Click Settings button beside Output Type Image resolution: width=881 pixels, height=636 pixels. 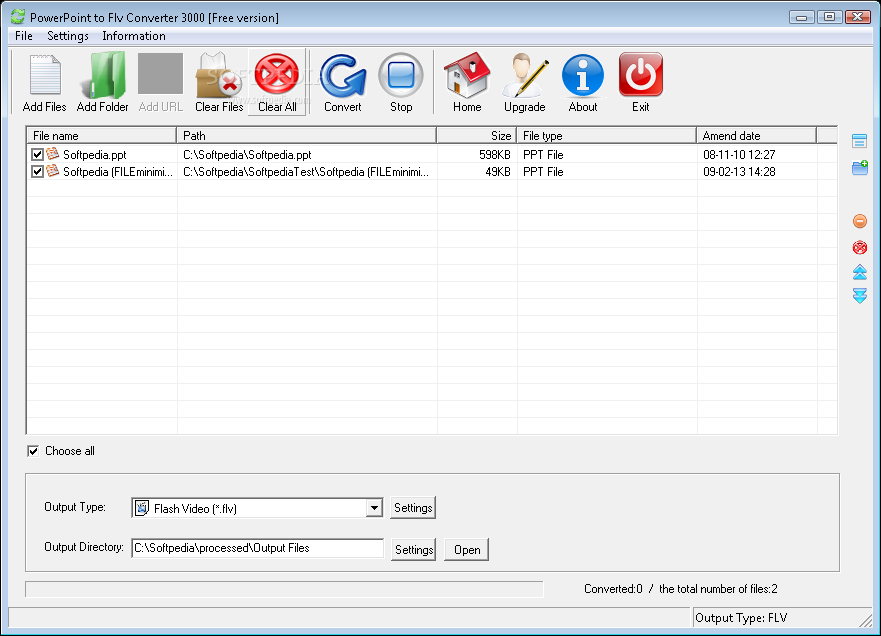[x=413, y=507]
